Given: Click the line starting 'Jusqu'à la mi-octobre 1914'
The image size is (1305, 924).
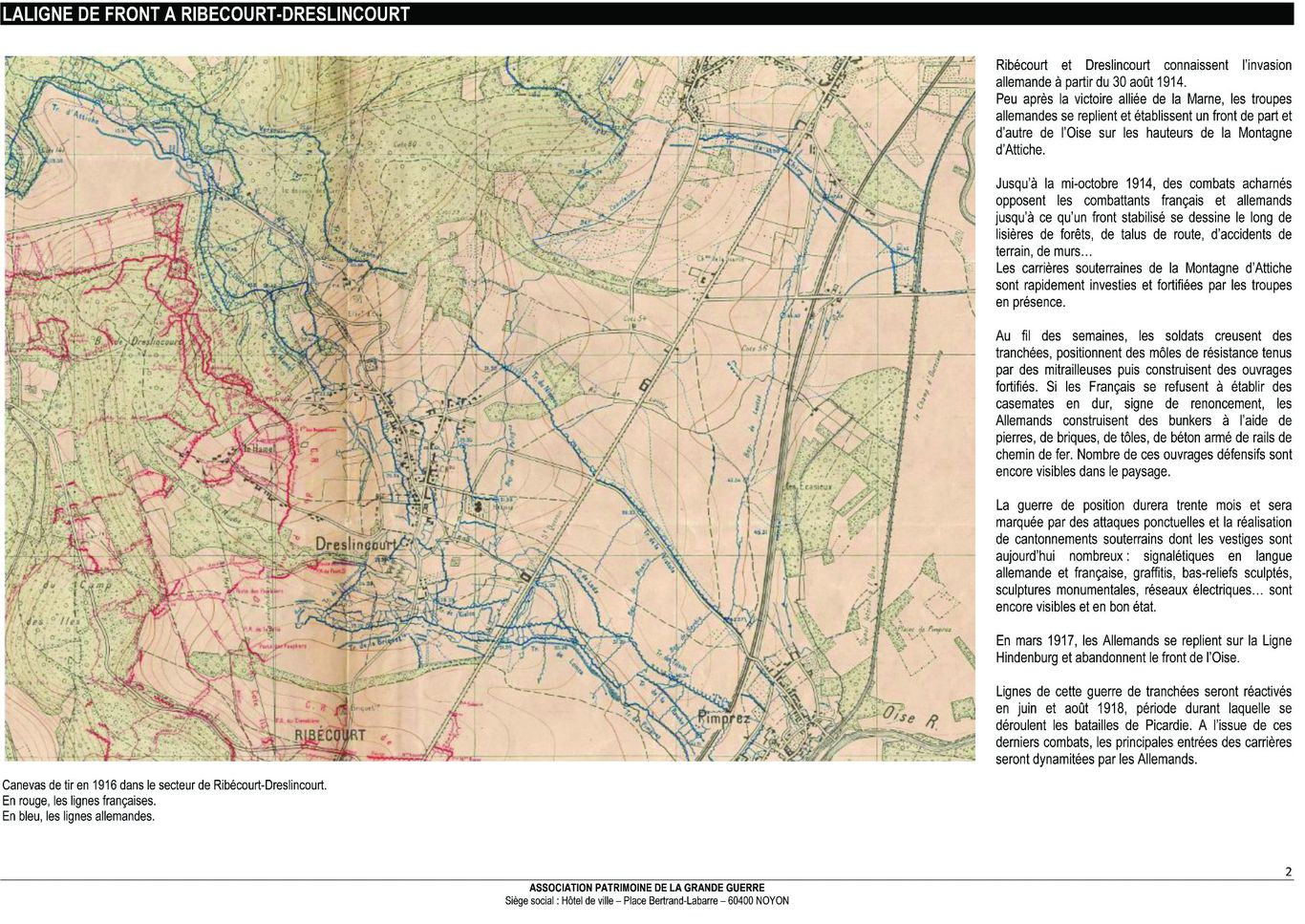Looking at the screenshot, I should 1144,183.
